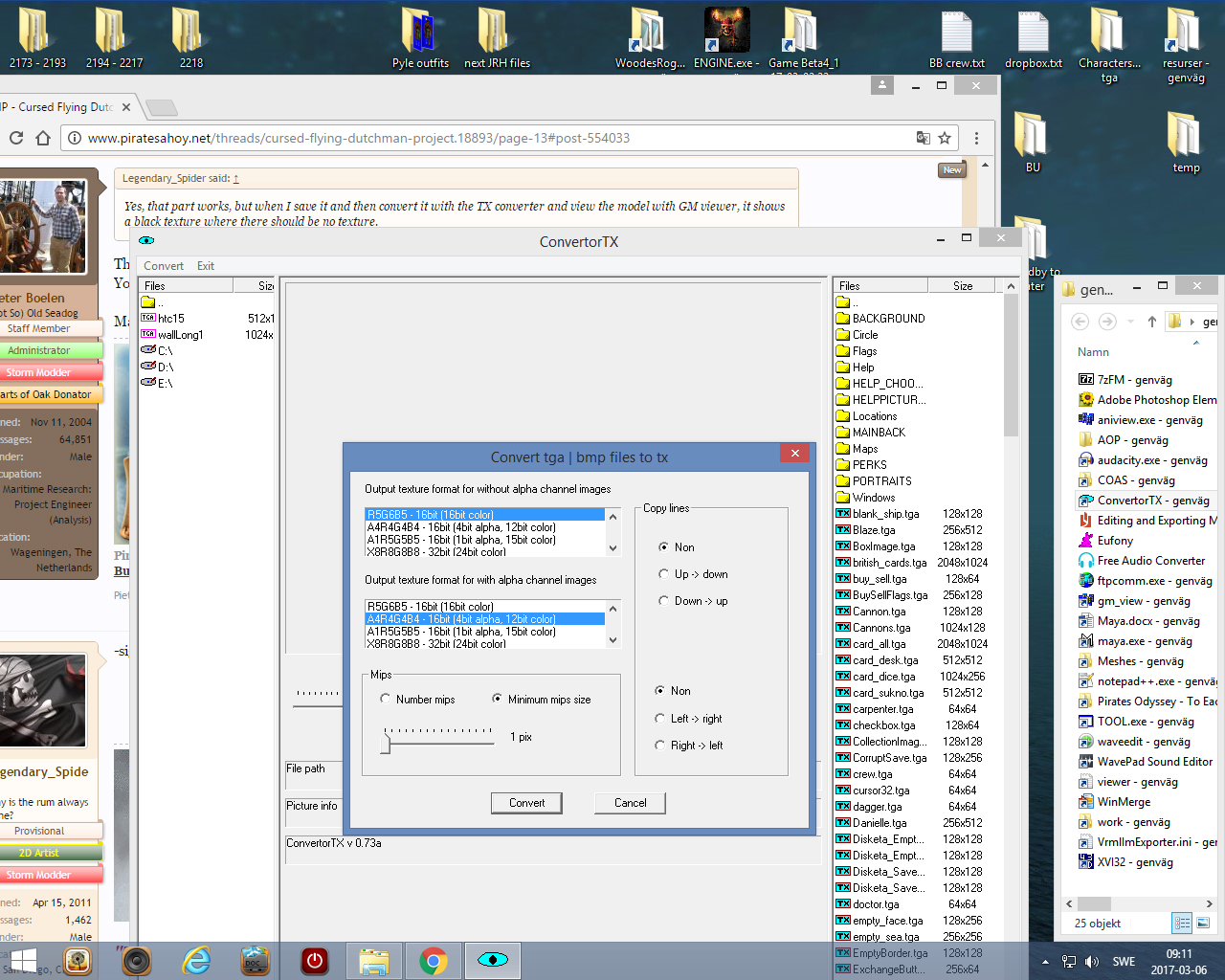
Task: Expand the address path chevron in Explorer window
Action: click(x=1192, y=322)
